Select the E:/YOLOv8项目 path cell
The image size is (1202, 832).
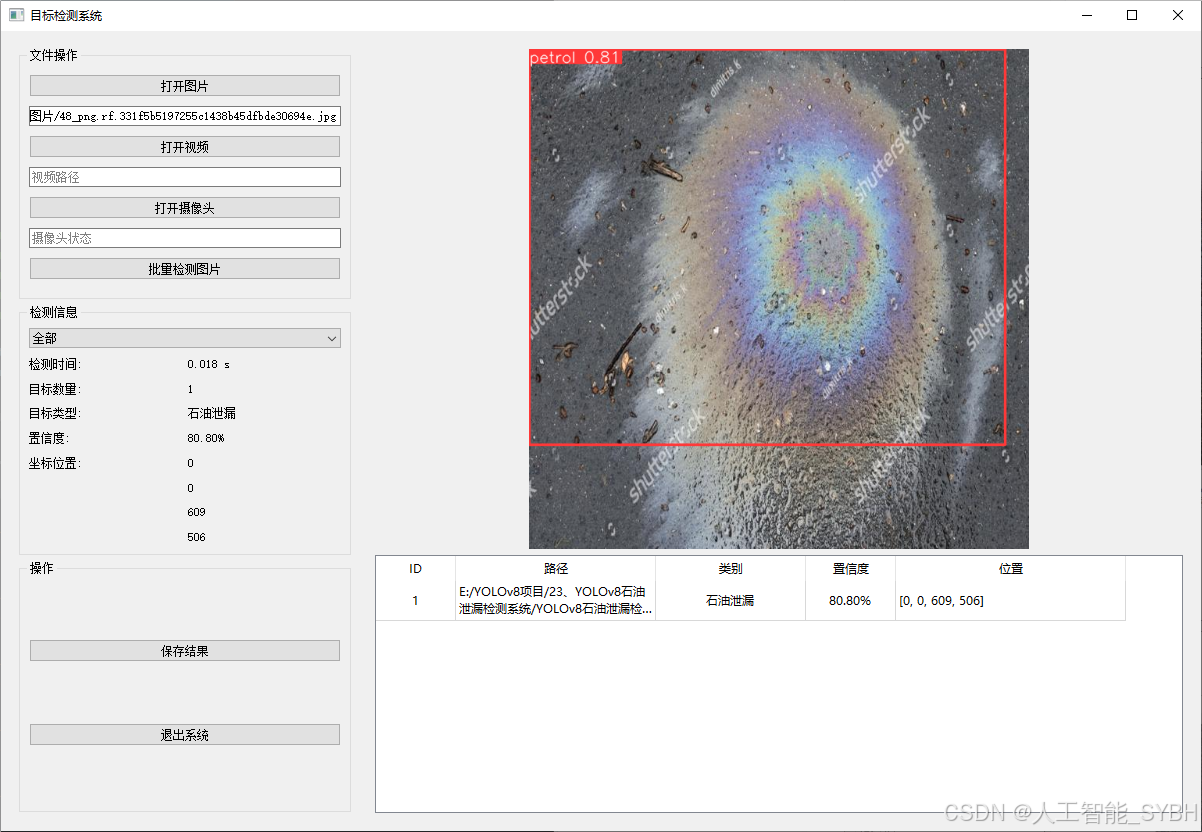pos(556,600)
